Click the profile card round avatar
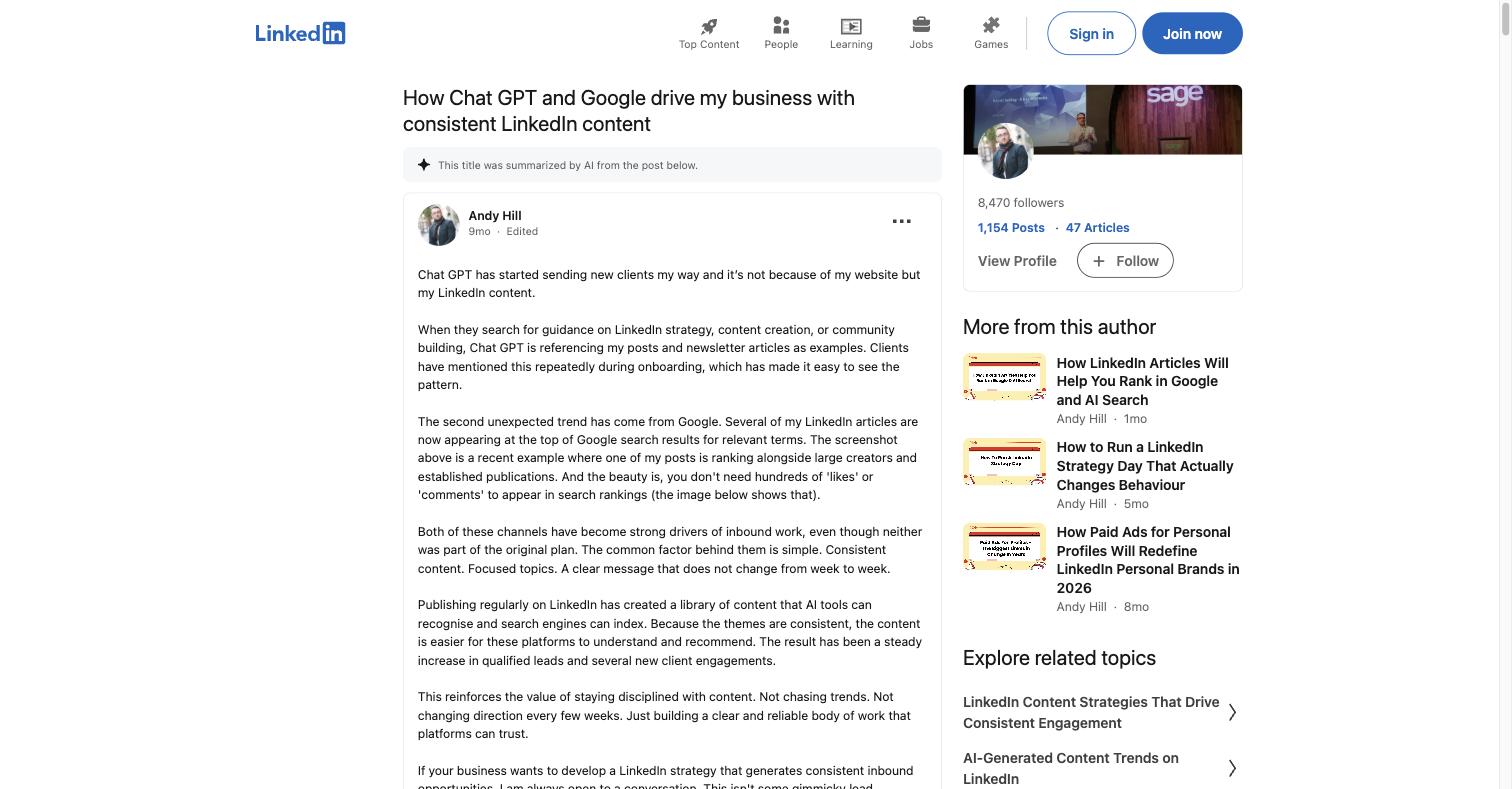 1005,151
